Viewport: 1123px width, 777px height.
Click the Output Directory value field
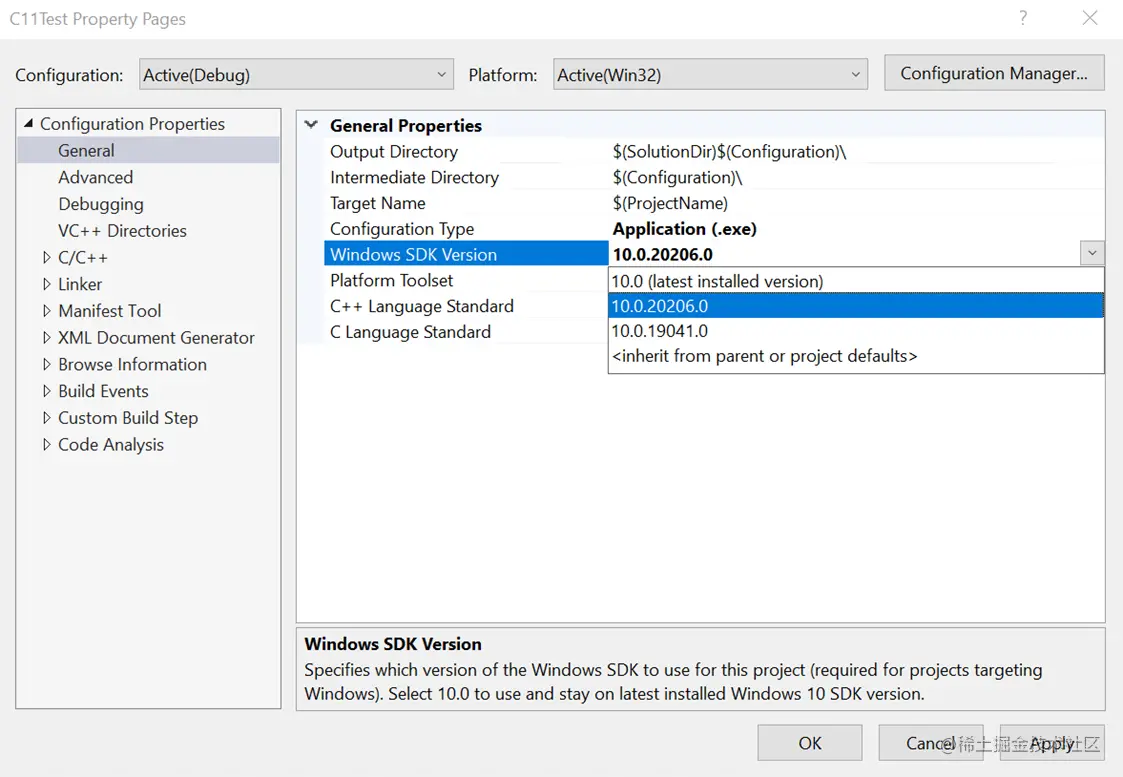tap(730, 152)
